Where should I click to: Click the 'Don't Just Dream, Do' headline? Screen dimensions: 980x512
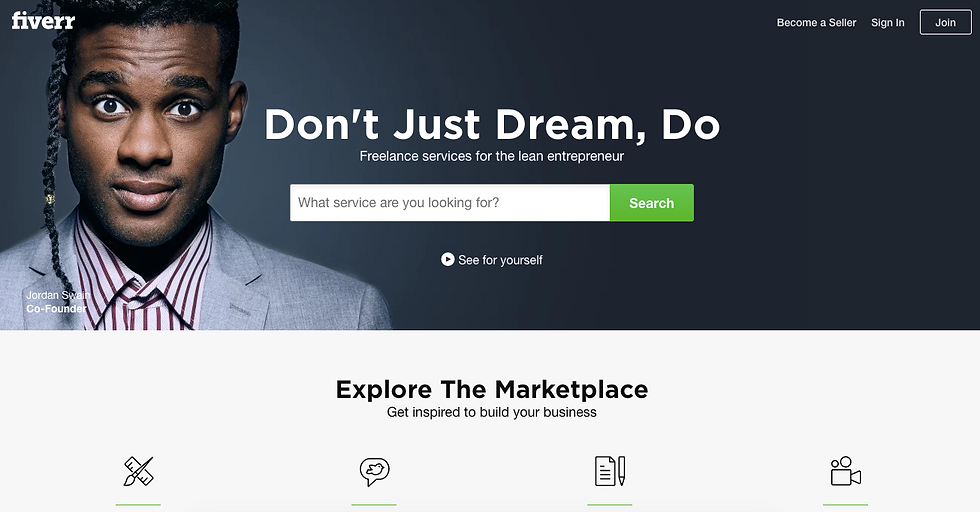[x=492, y=124]
